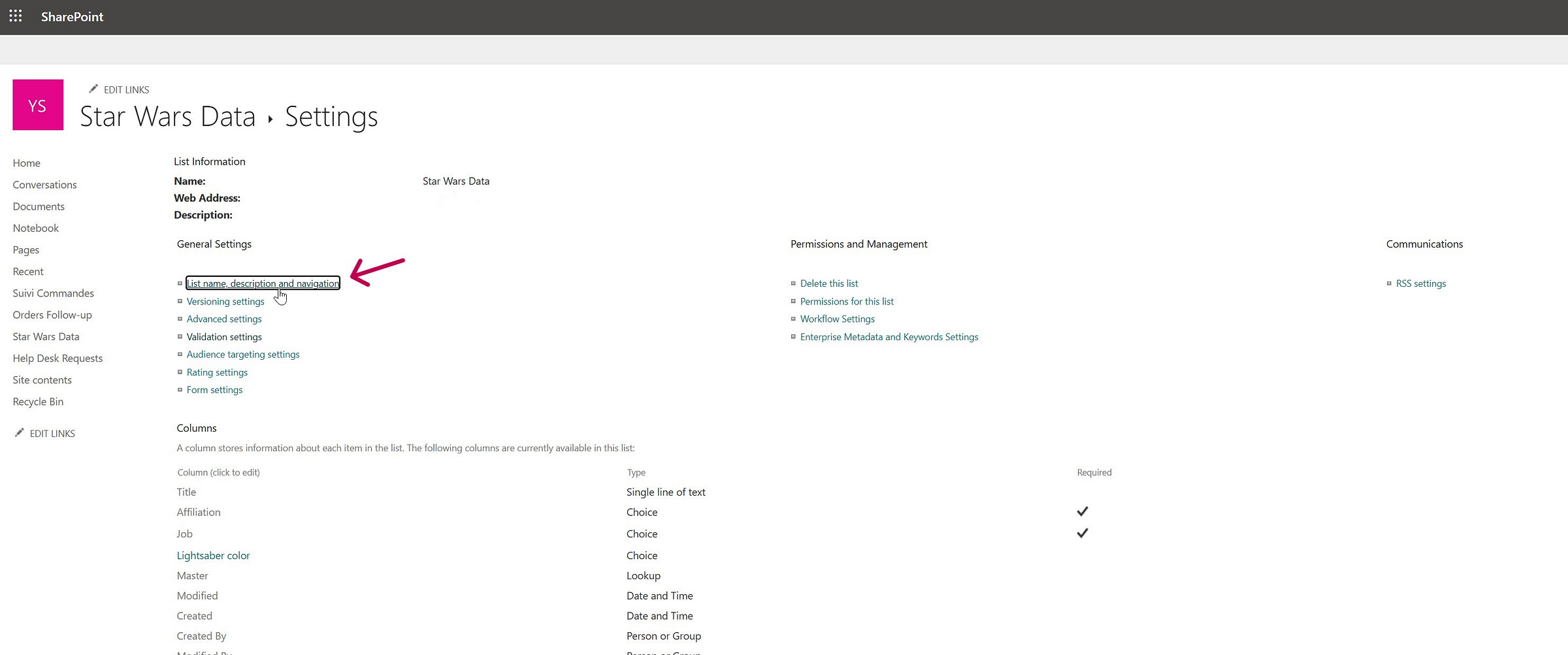Go to Home in the left navigation

27,163
